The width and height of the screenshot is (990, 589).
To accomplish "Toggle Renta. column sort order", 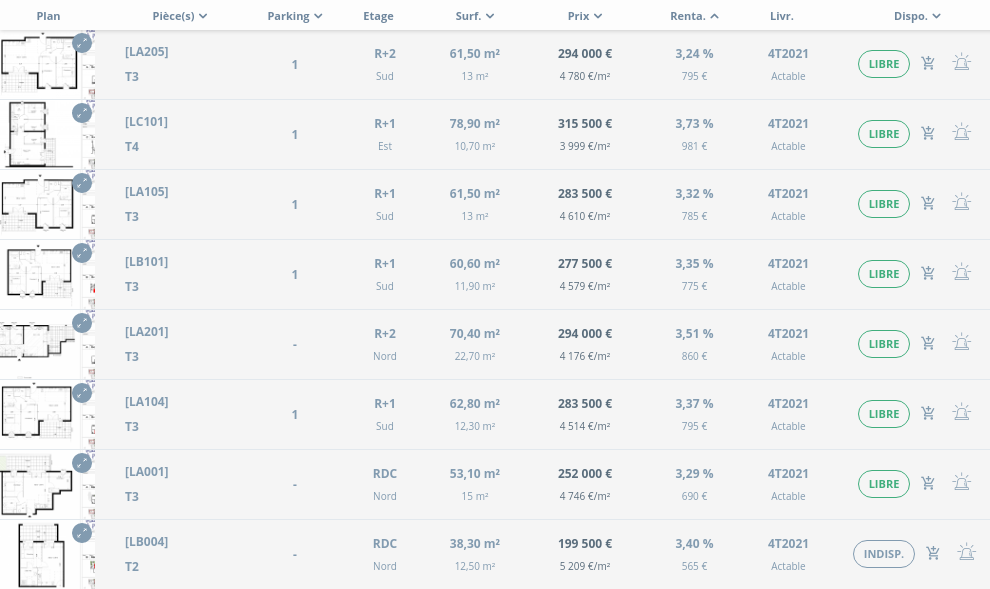I will tap(694, 16).
